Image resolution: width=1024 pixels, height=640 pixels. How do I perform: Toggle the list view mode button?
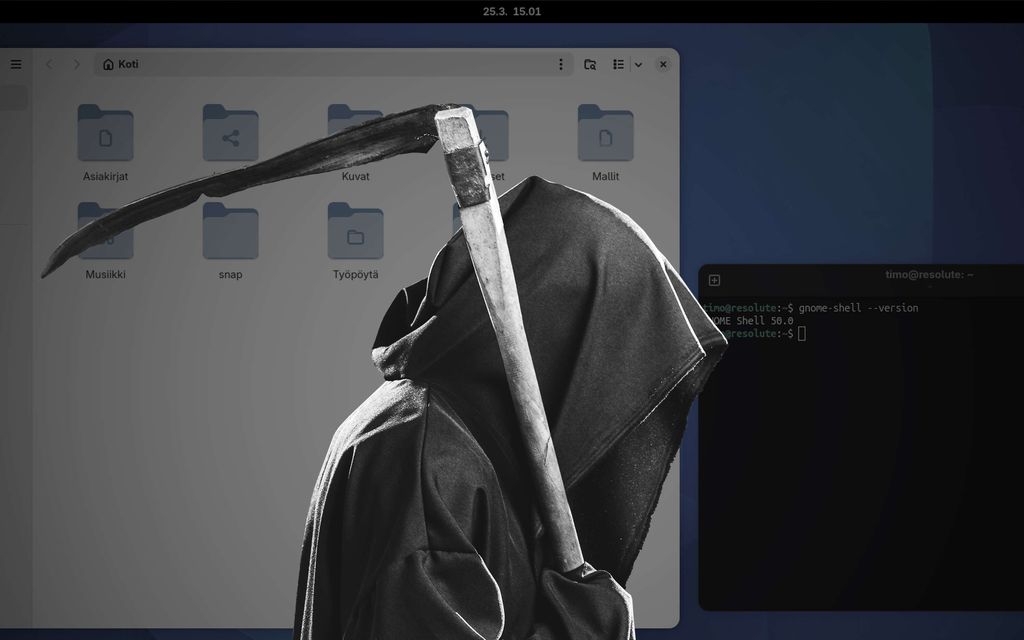pyautogui.click(x=617, y=64)
